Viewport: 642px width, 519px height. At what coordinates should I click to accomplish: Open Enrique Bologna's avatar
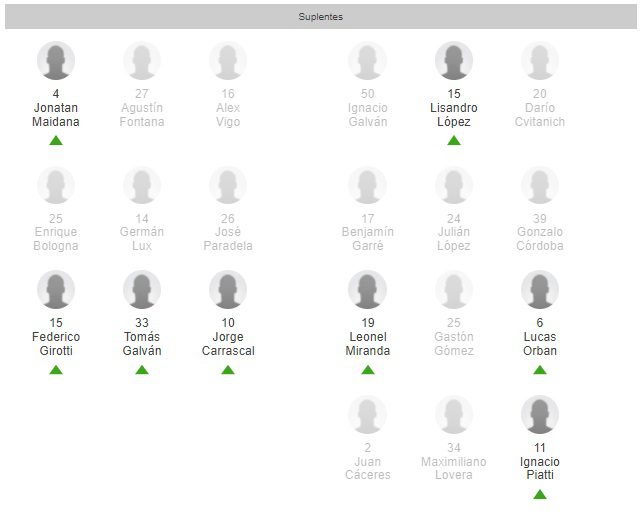pyautogui.click(x=56, y=186)
